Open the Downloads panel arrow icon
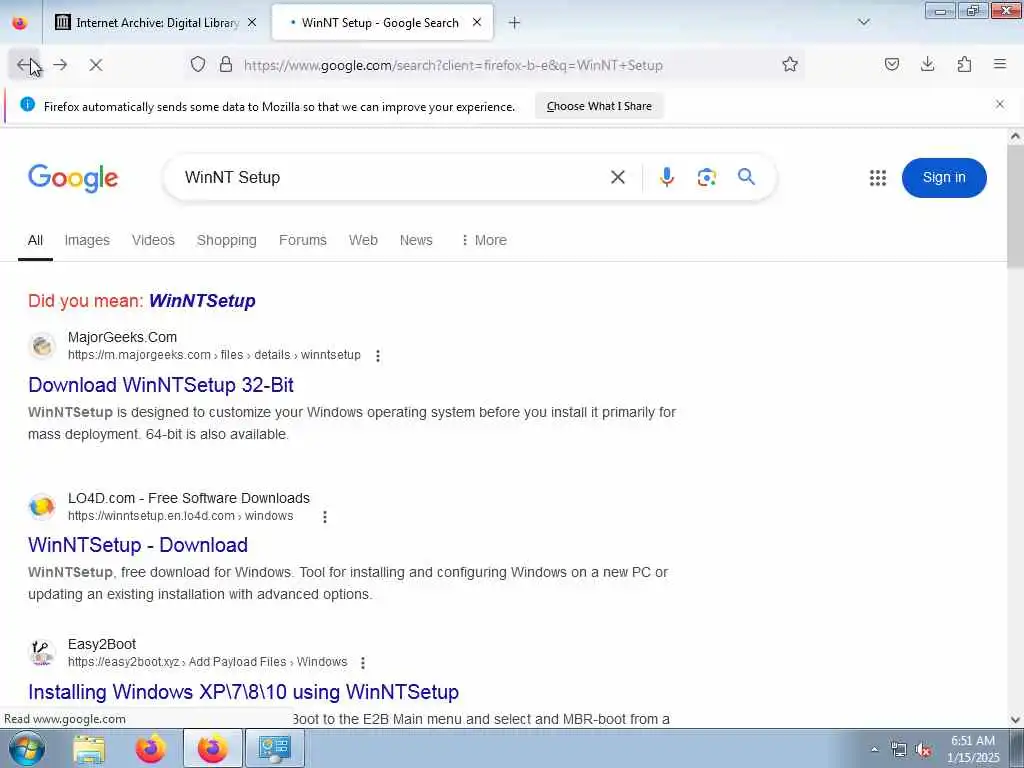 [x=927, y=64]
